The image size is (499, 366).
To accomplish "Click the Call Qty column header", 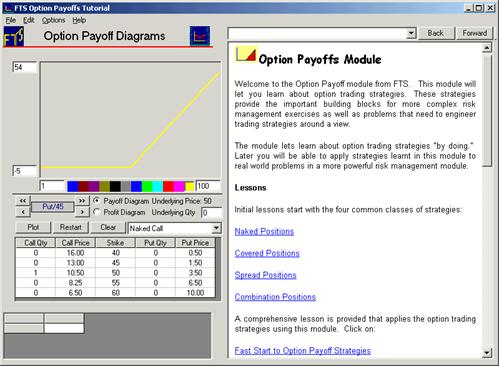I will 36,243.
